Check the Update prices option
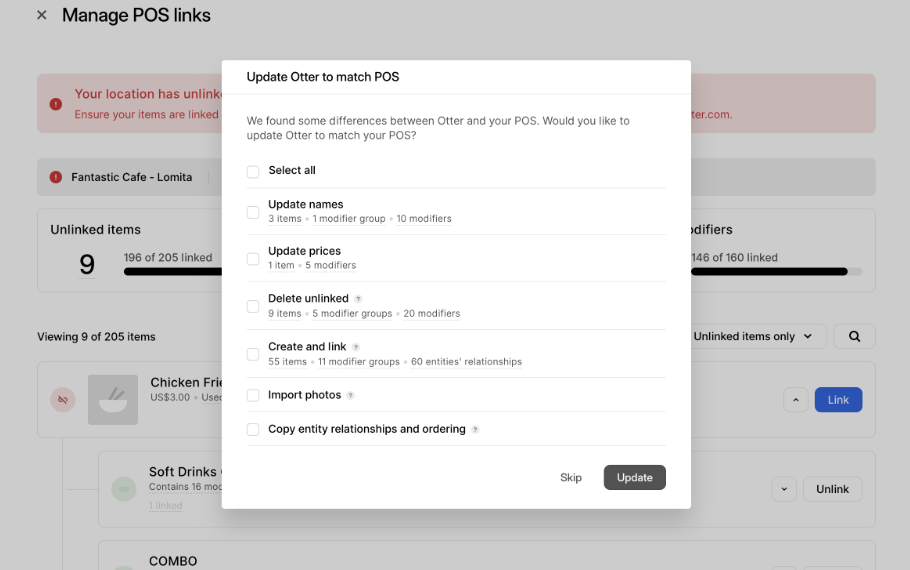 253,258
